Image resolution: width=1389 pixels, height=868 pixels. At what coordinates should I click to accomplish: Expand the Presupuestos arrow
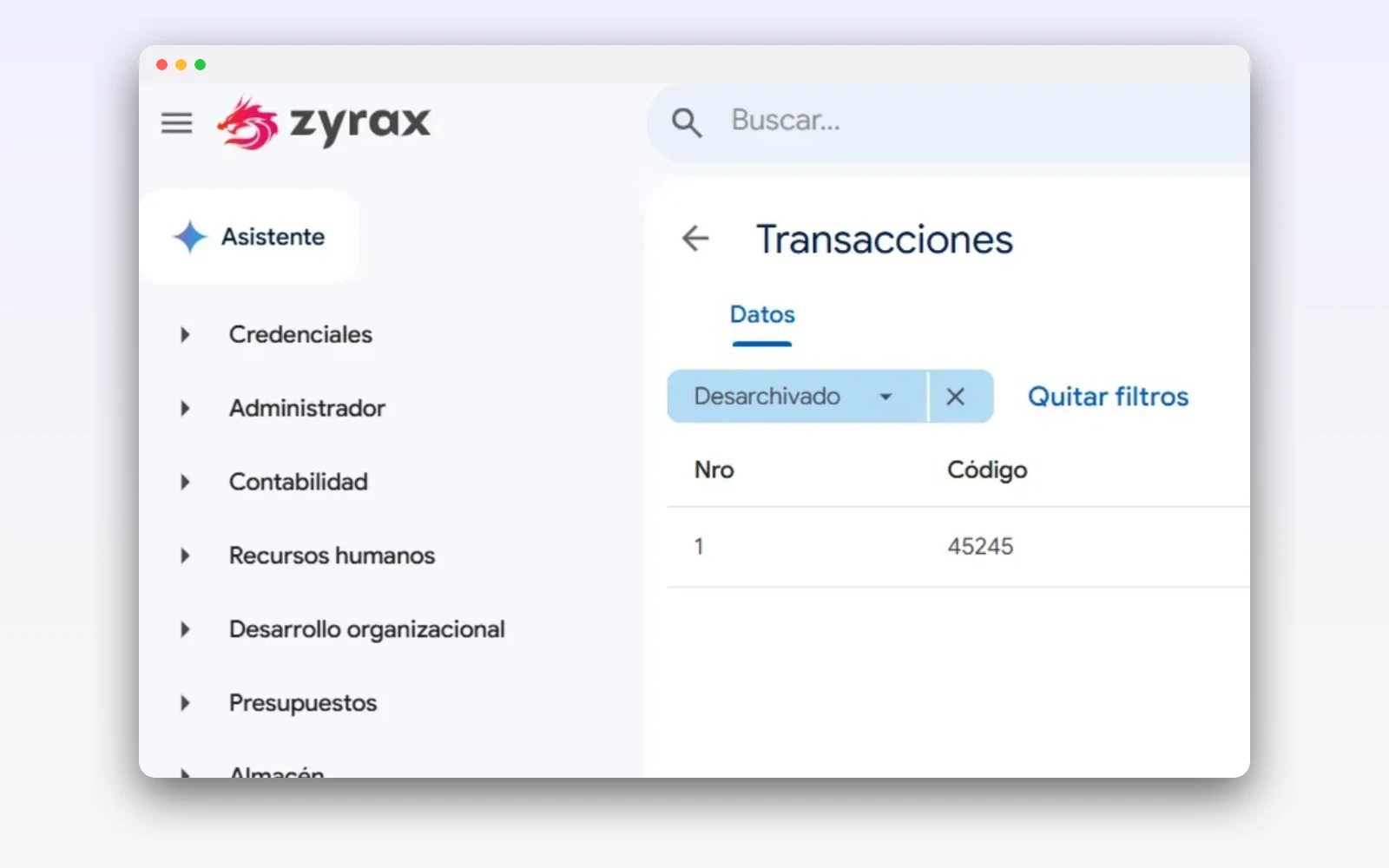click(x=185, y=703)
